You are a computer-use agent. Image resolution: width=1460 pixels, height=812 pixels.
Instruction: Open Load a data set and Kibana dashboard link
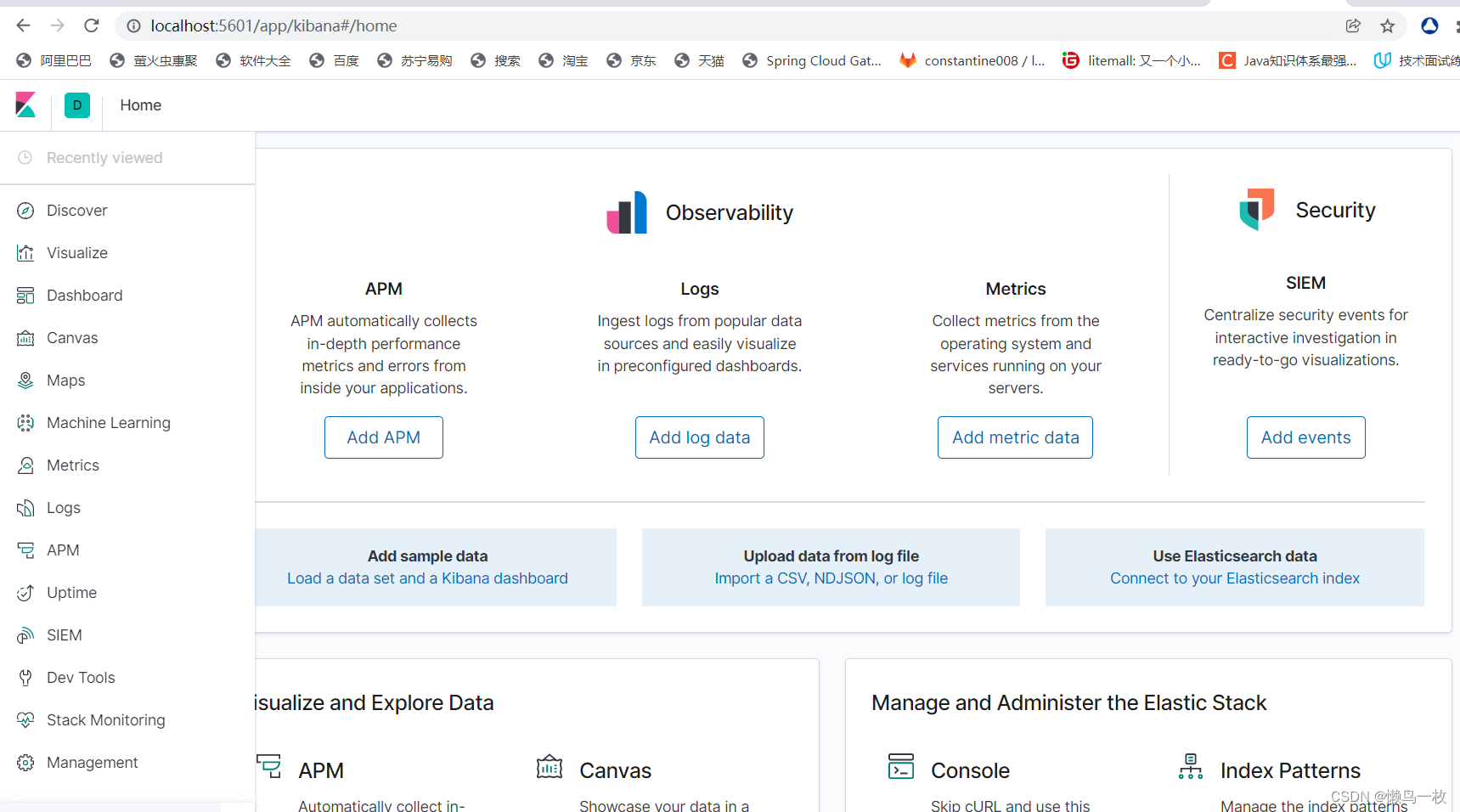click(427, 578)
